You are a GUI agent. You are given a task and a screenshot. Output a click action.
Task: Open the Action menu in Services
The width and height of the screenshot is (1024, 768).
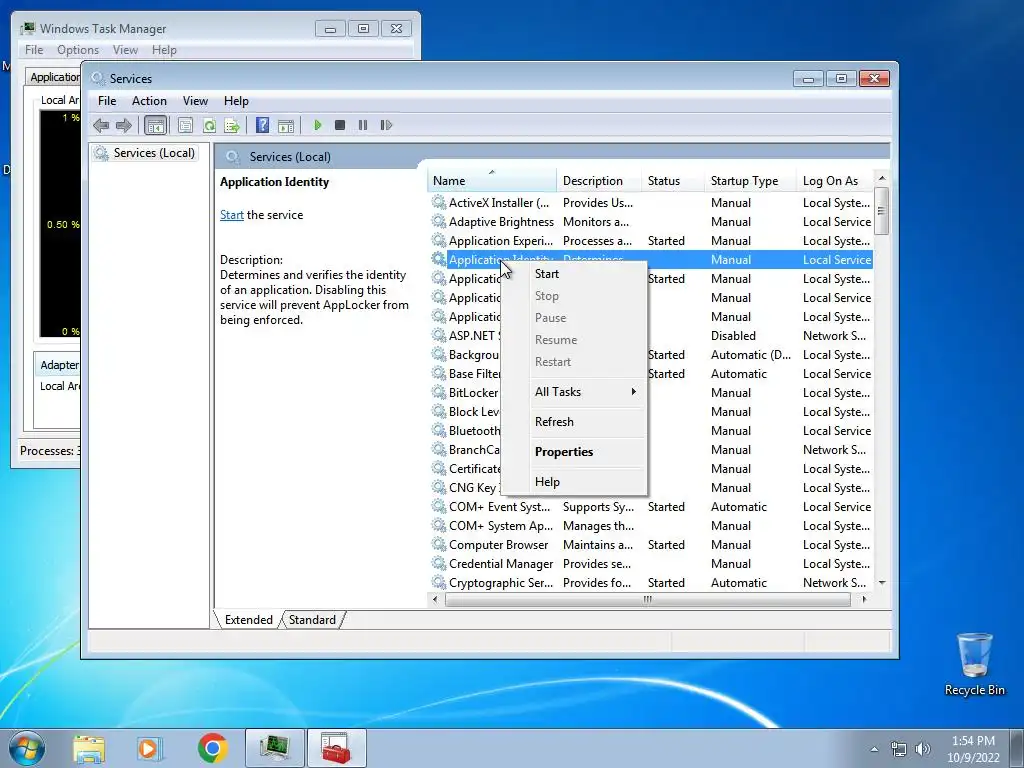pyautogui.click(x=149, y=101)
